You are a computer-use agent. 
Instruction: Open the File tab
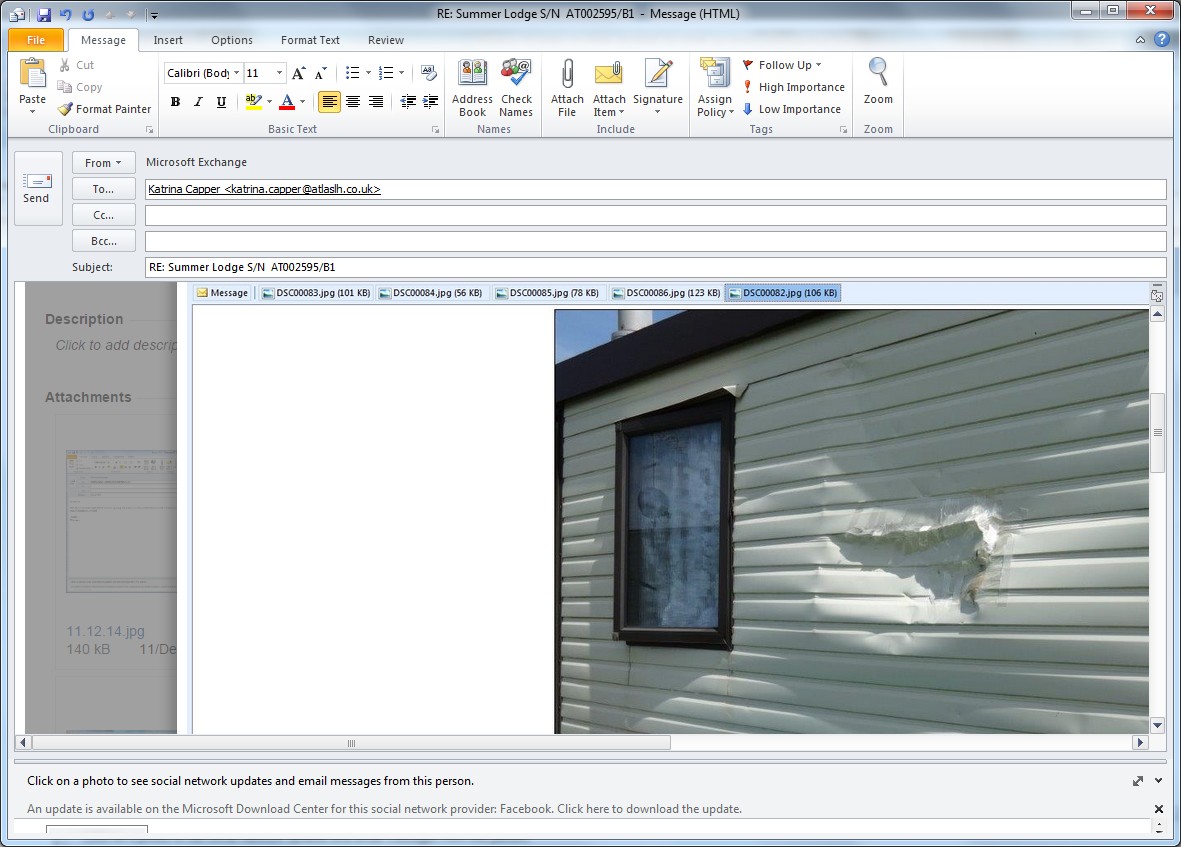36,40
